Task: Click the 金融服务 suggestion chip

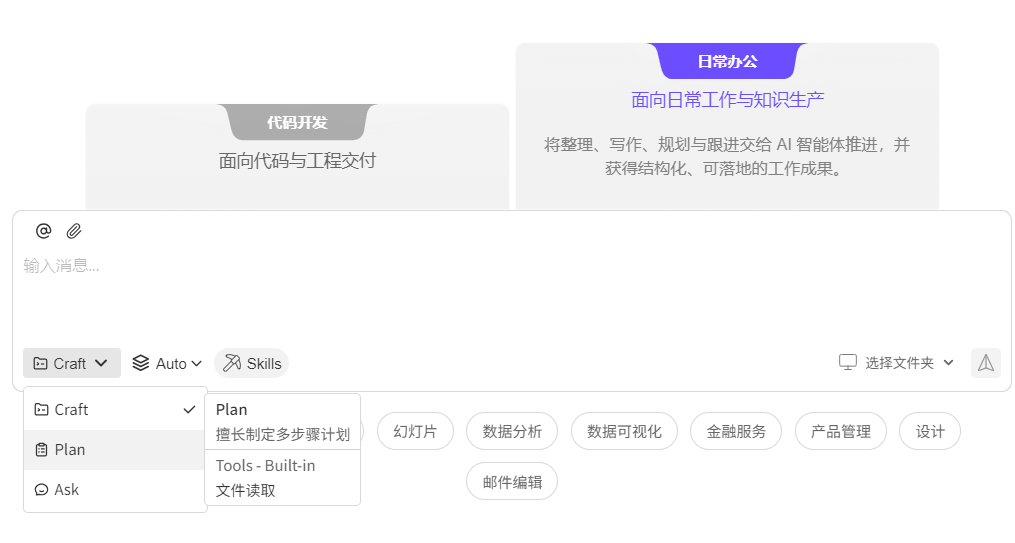Action: (x=736, y=431)
